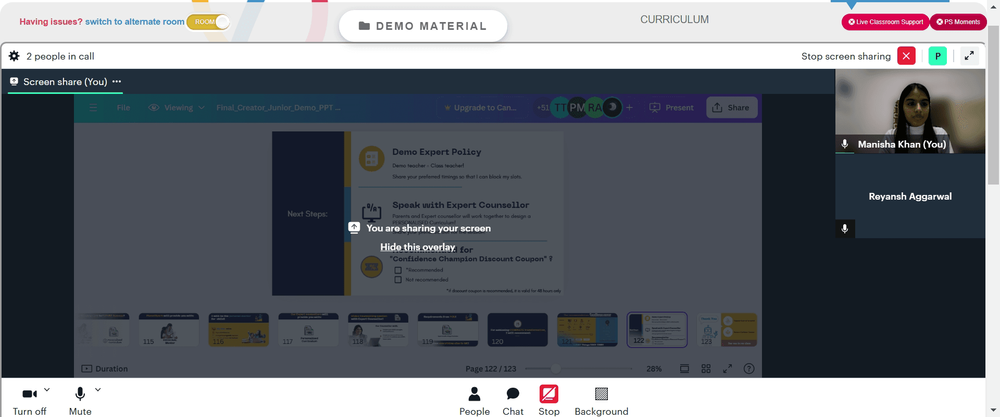Click the TT collaborator avatar
This screenshot has width=1000, height=417.
click(560, 108)
